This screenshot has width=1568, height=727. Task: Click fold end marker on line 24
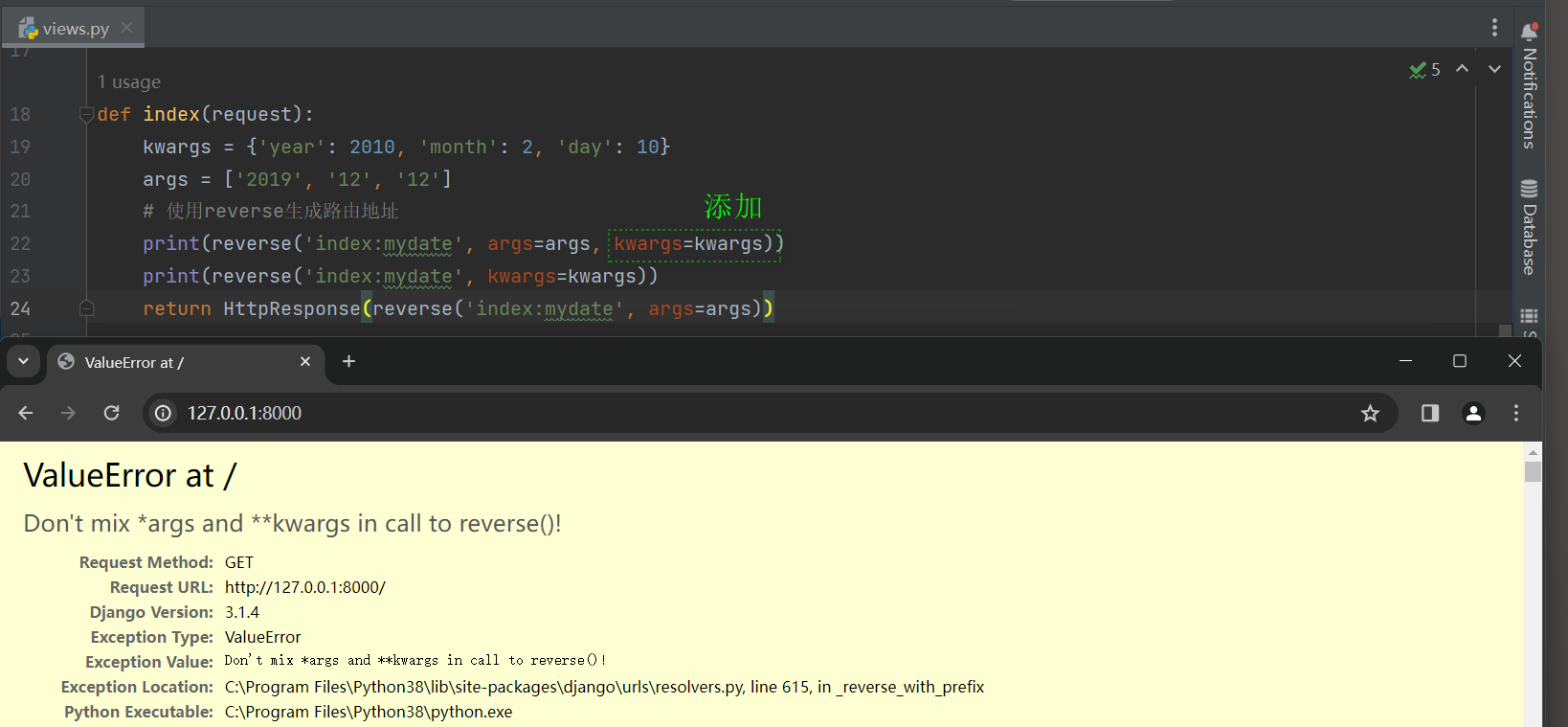pyautogui.click(x=86, y=308)
